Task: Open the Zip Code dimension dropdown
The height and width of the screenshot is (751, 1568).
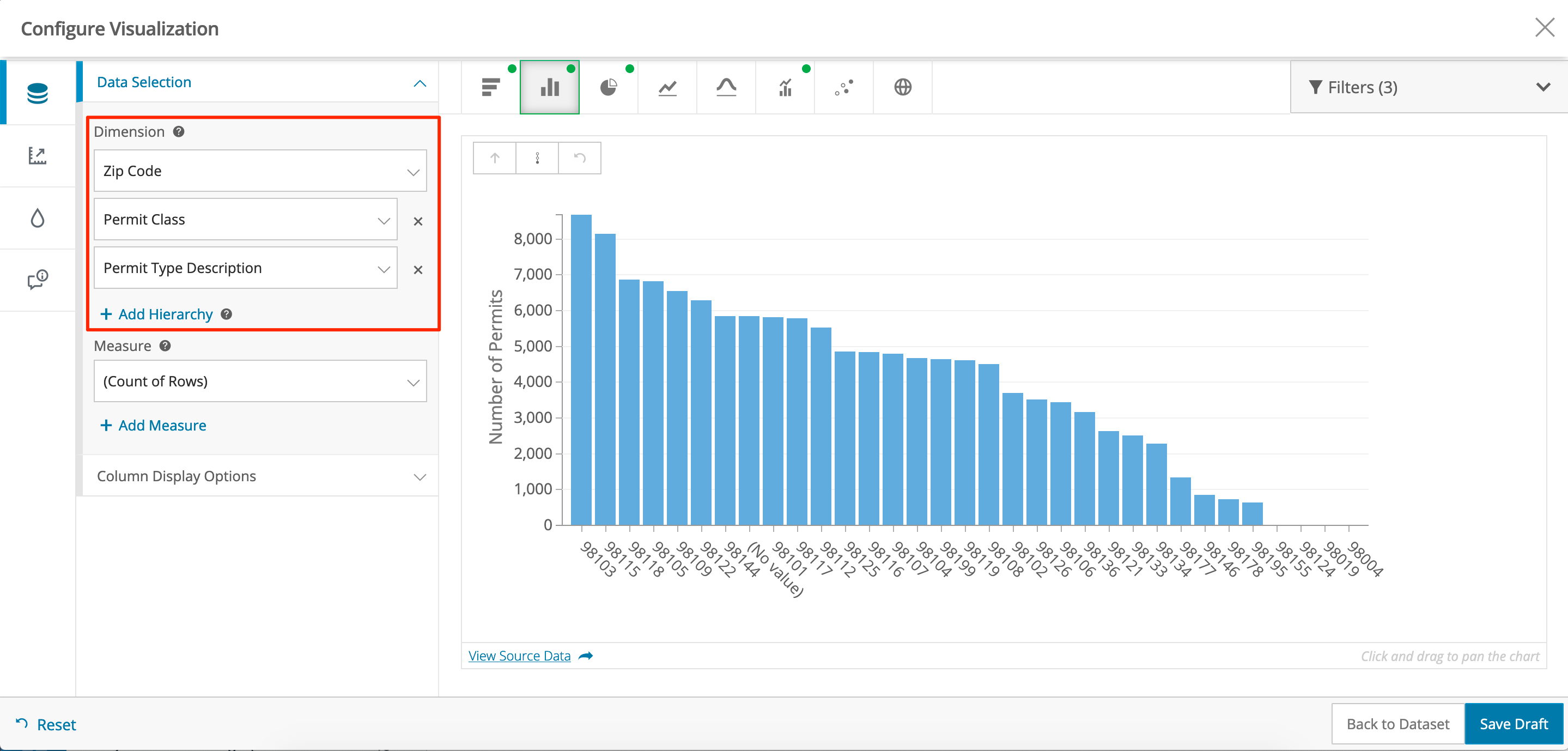Action: (x=260, y=171)
